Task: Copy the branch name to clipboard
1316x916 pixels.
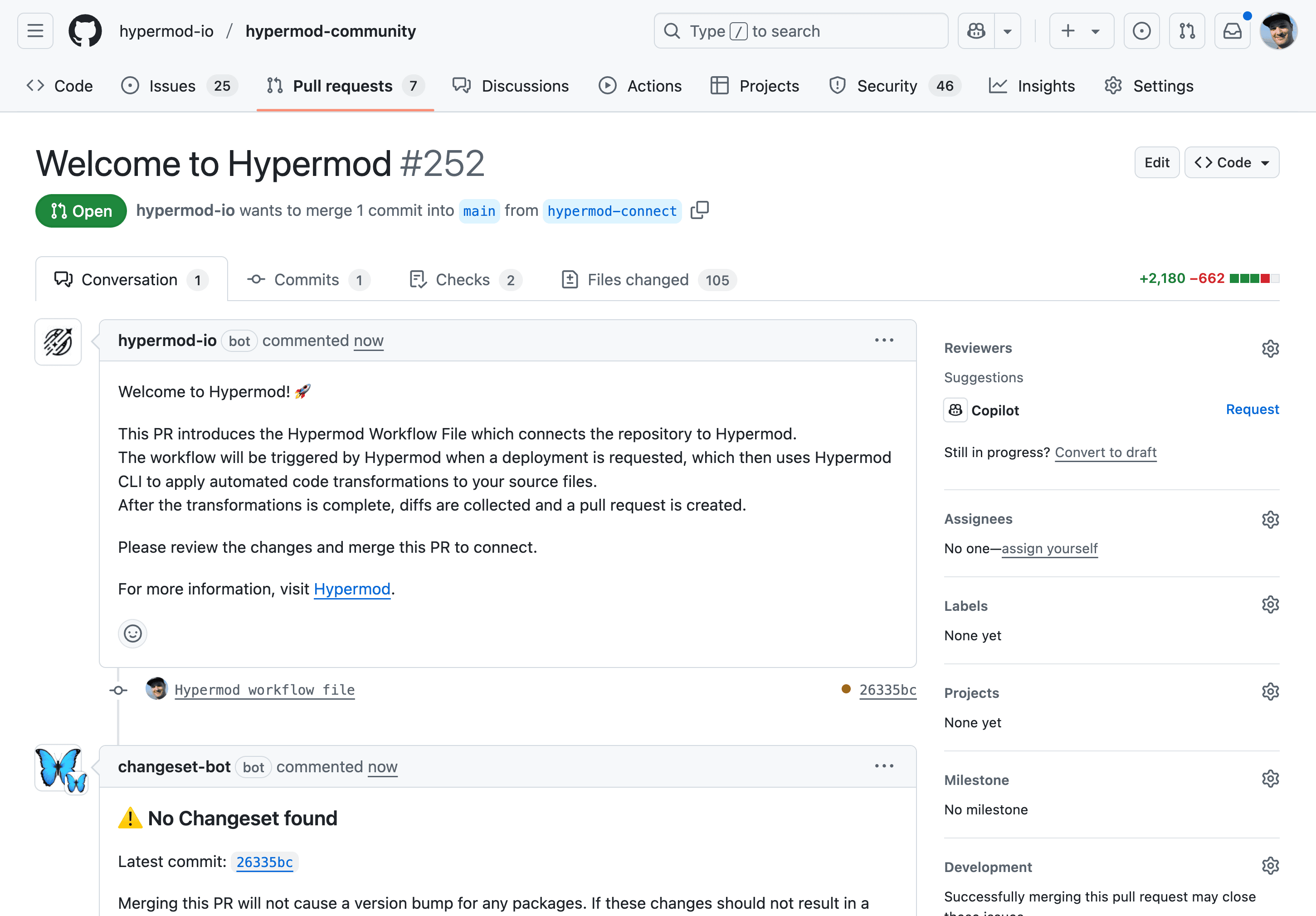Action: pos(699,210)
